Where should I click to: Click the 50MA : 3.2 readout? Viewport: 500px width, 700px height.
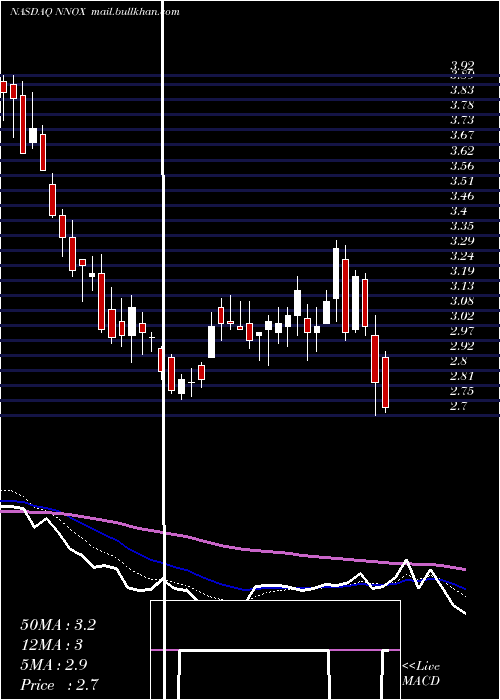(x=58, y=625)
